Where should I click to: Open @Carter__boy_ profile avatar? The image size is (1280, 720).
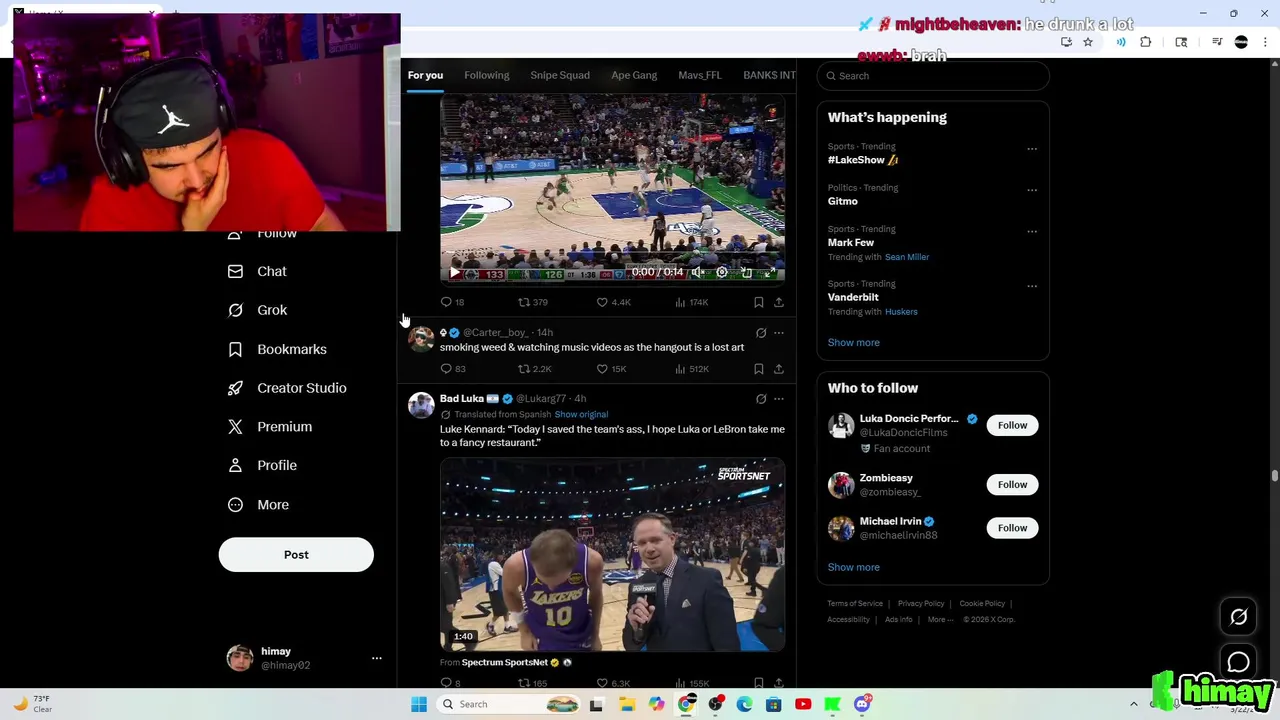click(421, 339)
